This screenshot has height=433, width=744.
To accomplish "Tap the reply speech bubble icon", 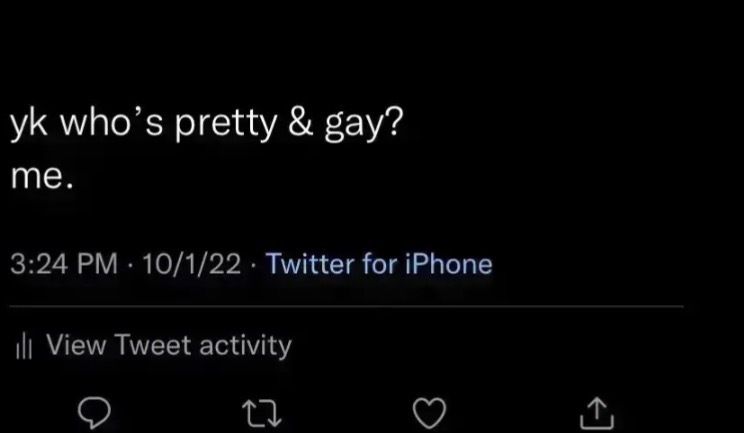I will click(94, 413).
